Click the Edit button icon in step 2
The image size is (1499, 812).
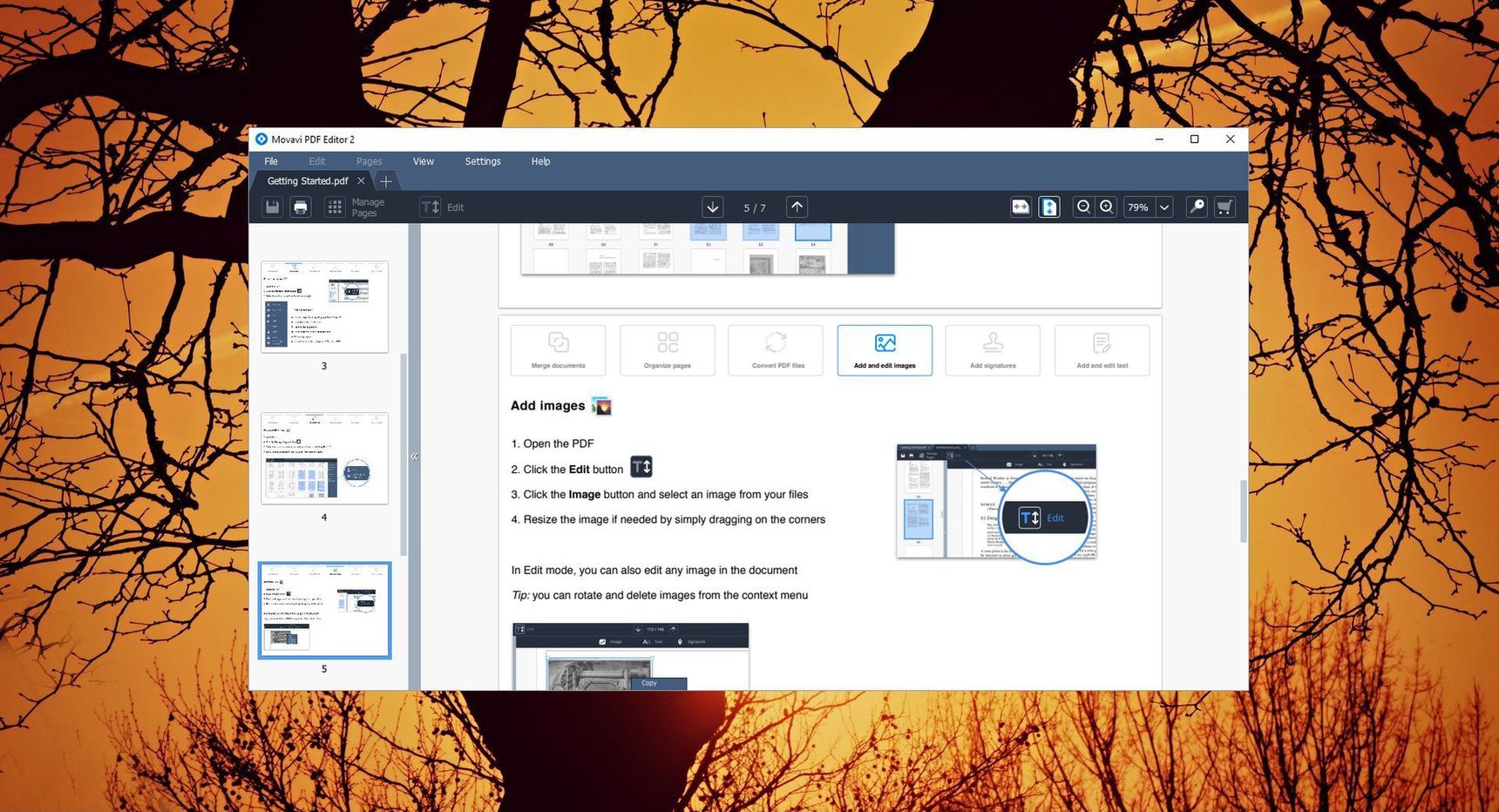click(641, 467)
